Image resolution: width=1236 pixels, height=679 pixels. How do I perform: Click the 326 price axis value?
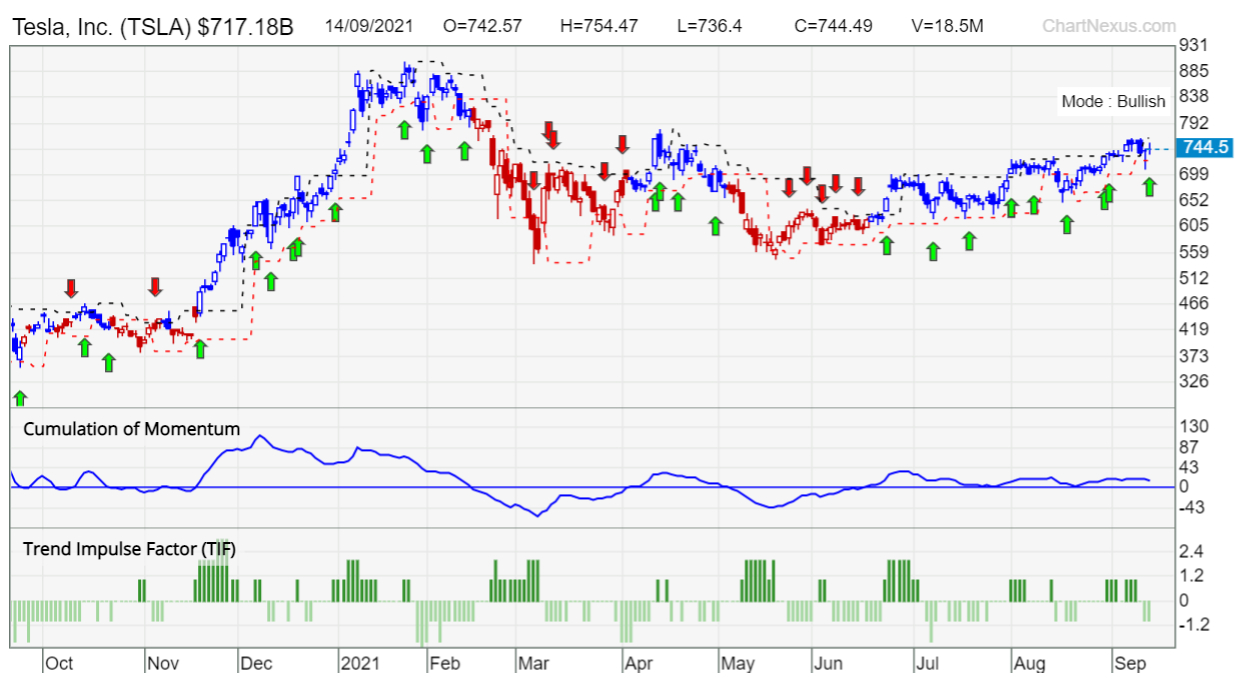coord(1196,382)
